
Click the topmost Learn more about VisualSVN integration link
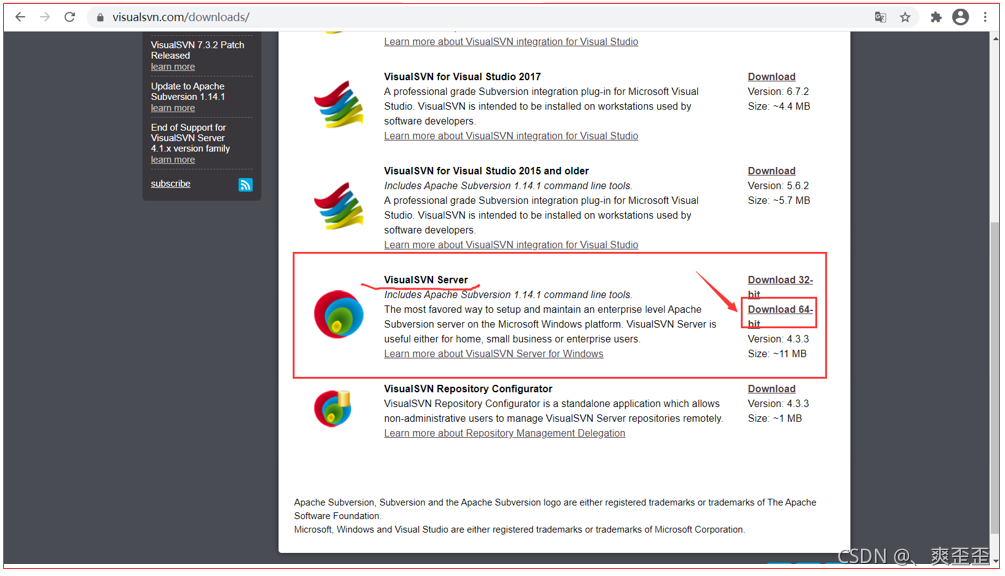coord(511,42)
